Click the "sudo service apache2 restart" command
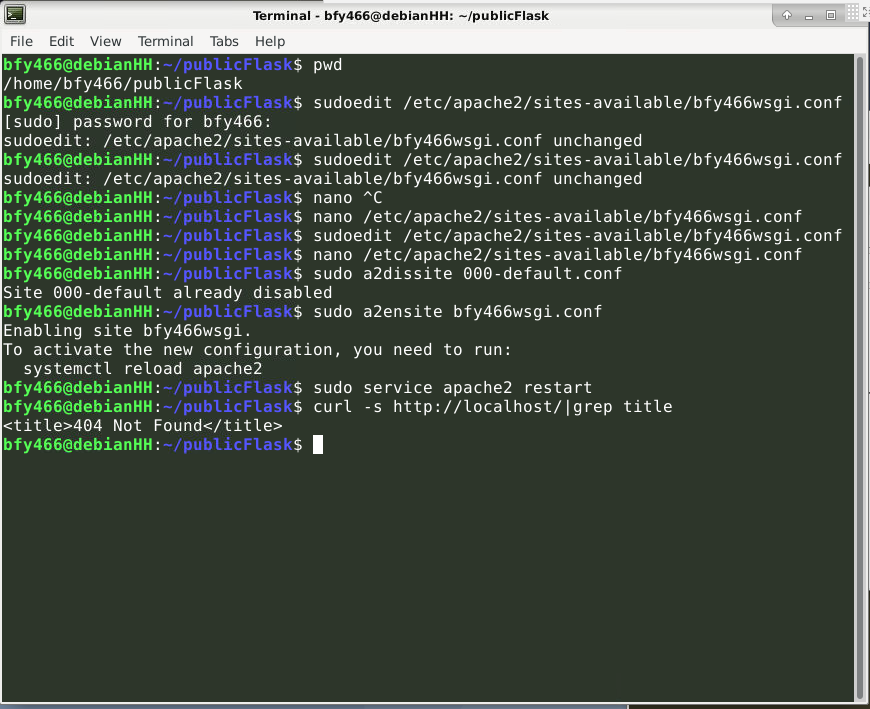Image resolution: width=870 pixels, height=709 pixels. (x=452, y=388)
